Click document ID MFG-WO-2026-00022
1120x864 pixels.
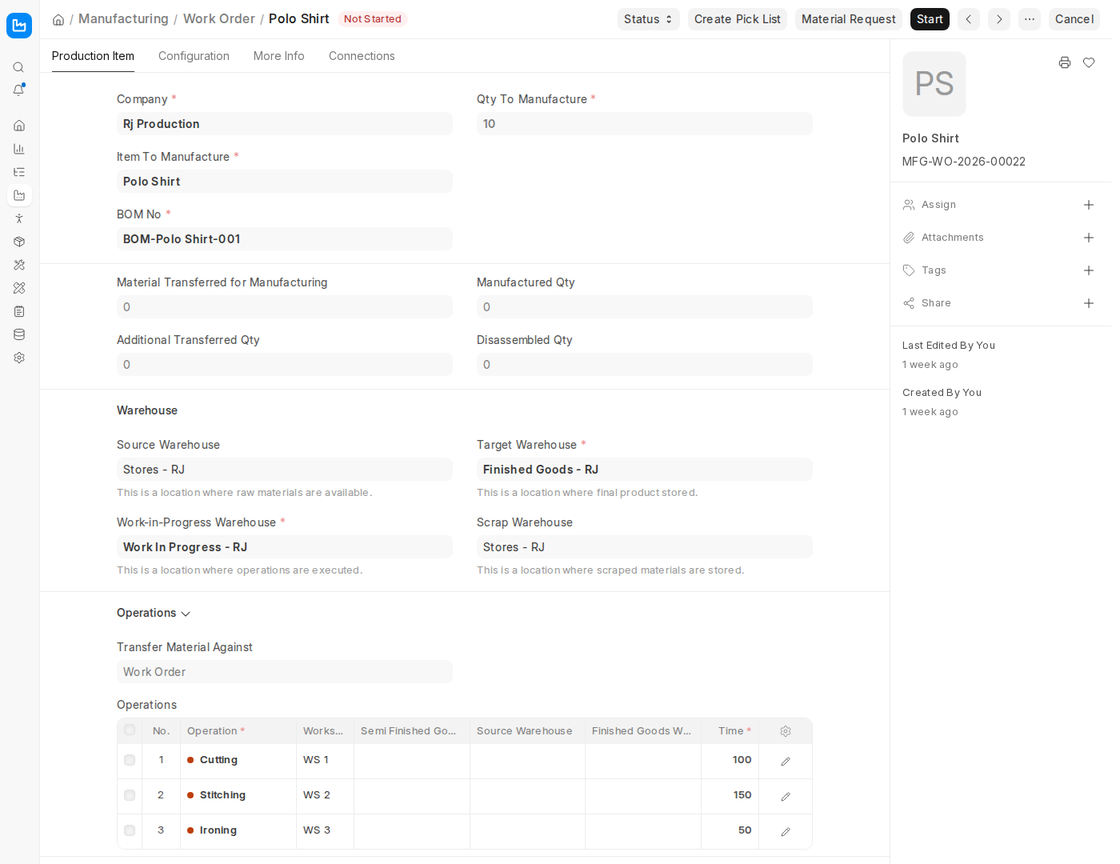point(964,161)
